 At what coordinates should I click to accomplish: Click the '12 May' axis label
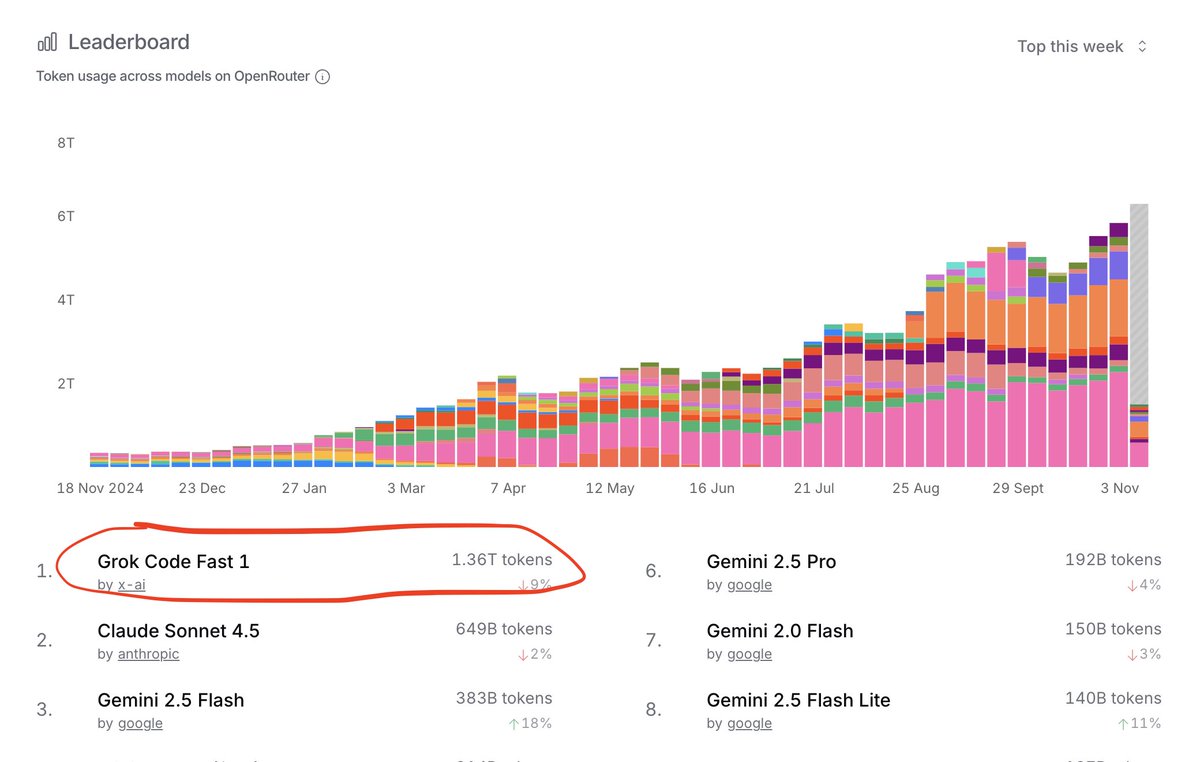(x=610, y=488)
